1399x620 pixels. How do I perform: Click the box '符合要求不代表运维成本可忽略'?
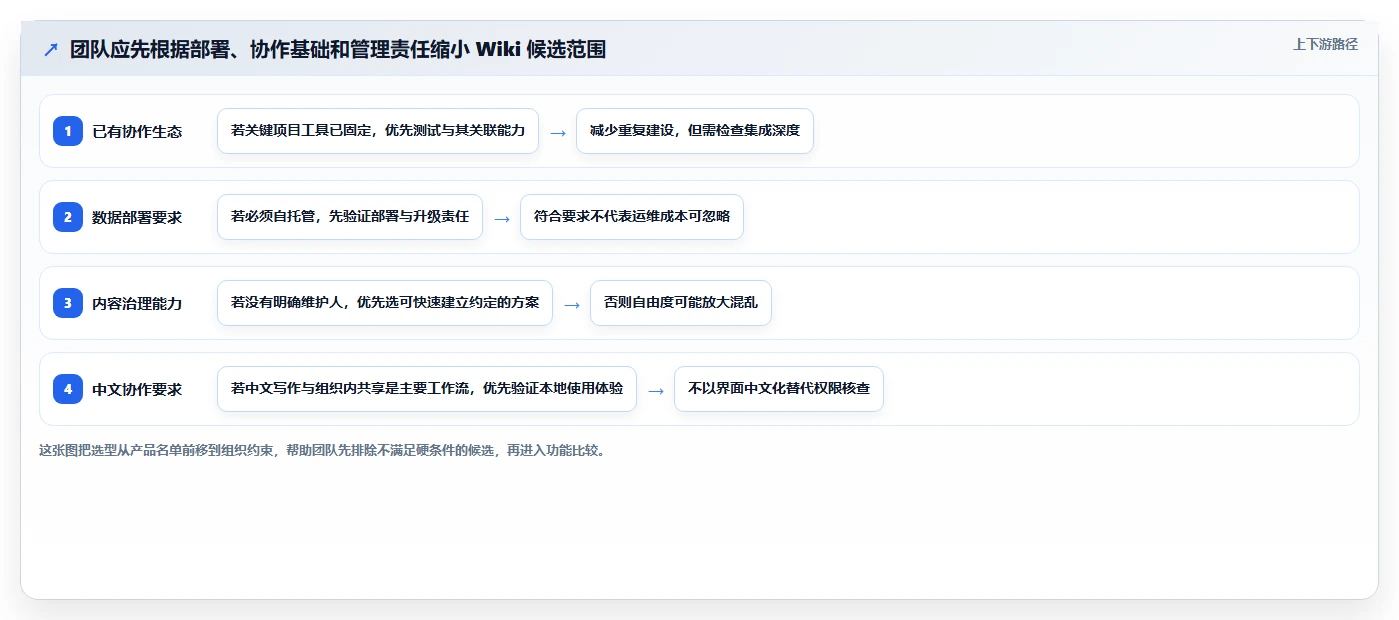[632, 217]
